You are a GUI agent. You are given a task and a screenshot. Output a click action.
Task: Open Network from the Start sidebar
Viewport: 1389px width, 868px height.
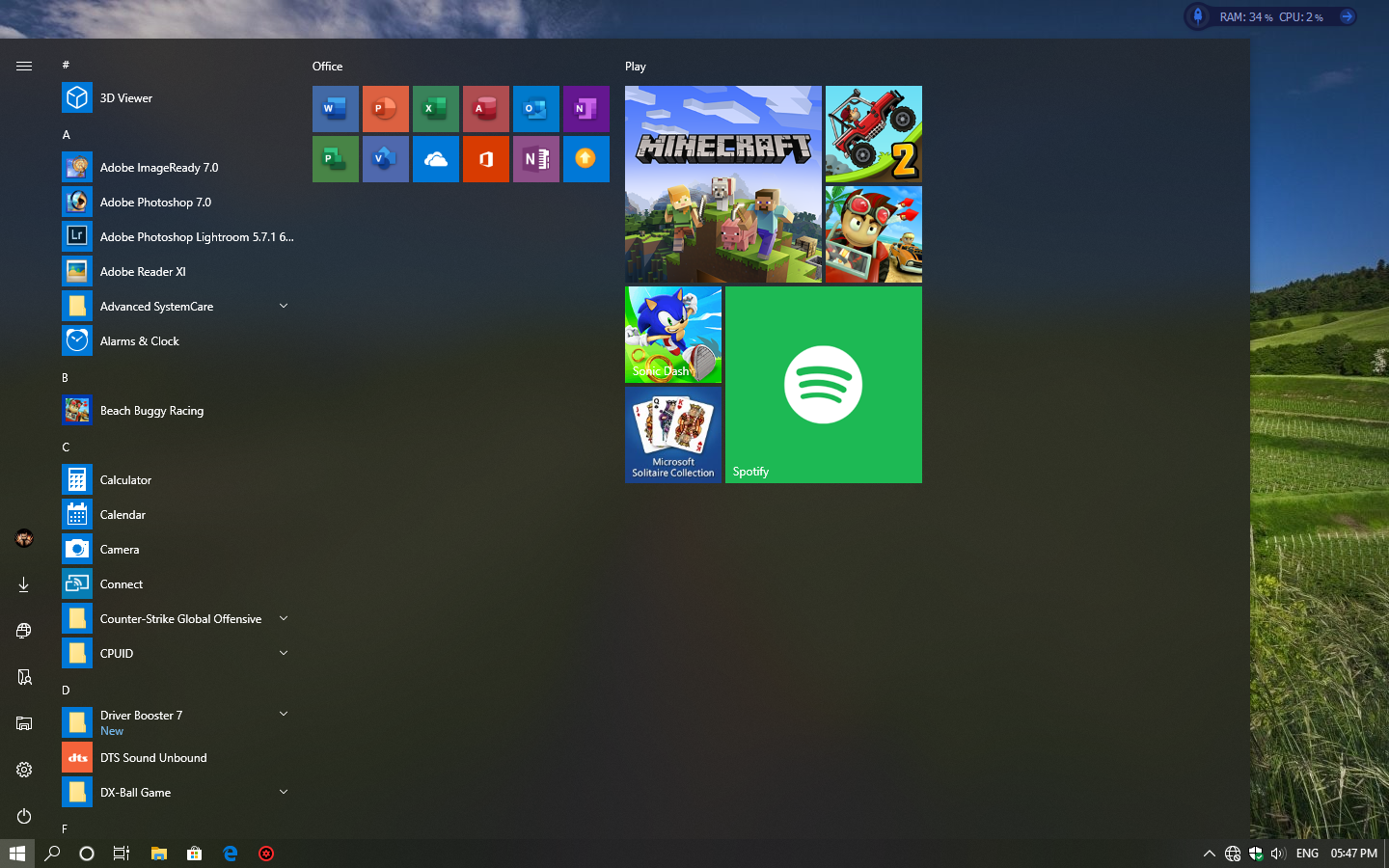tap(24, 631)
